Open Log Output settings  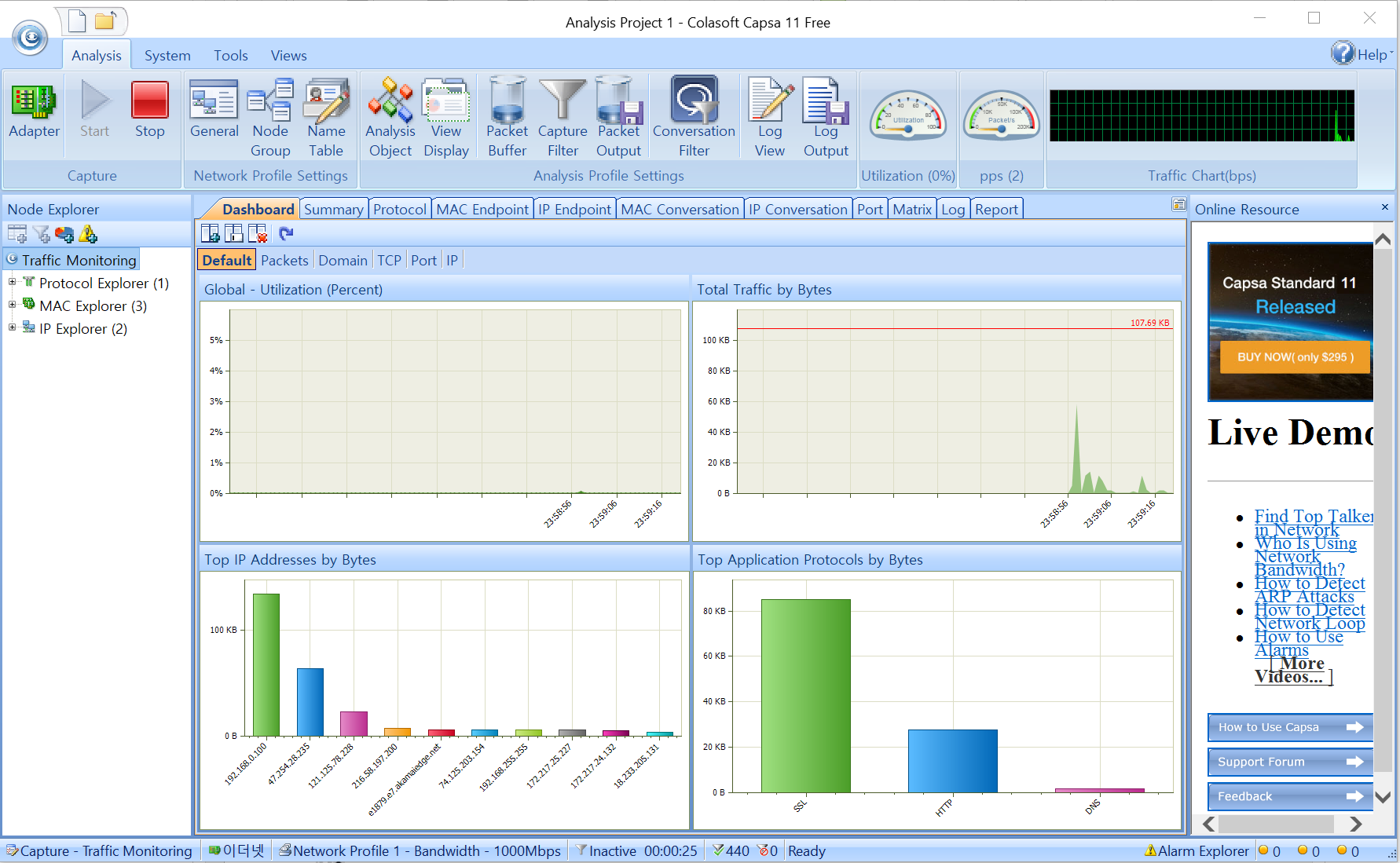(x=826, y=118)
